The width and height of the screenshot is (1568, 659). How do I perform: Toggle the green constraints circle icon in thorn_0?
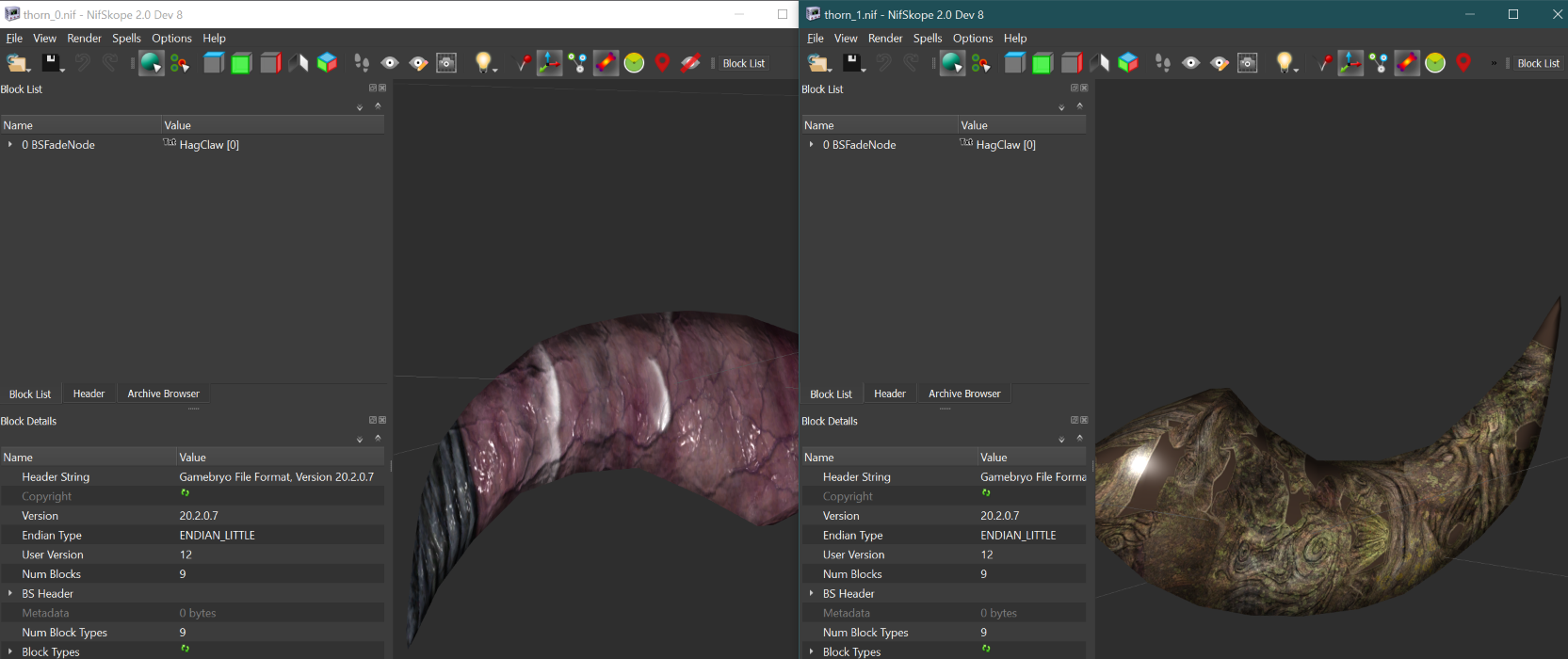[x=634, y=63]
